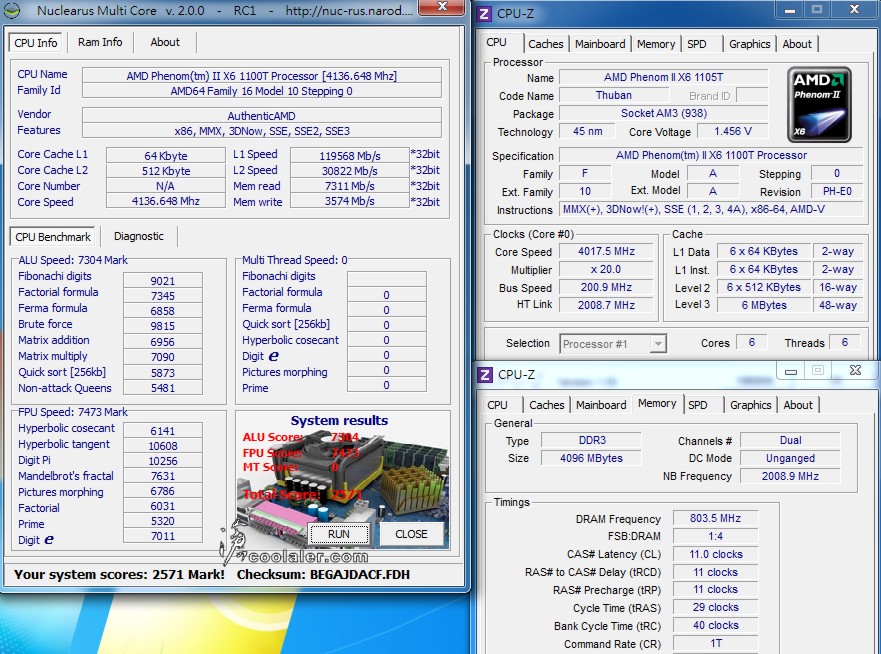Select CPU tab in lower CPU-Z window

(497, 405)
